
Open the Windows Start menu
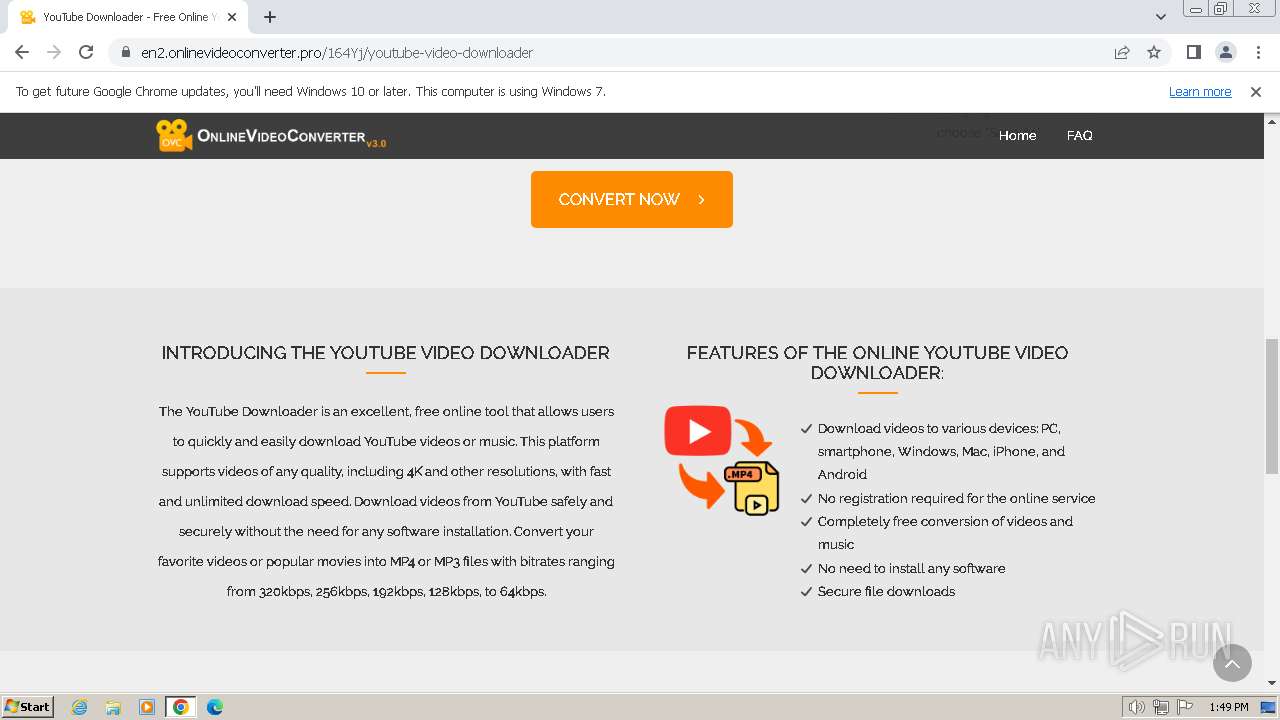tap(28, 706)
